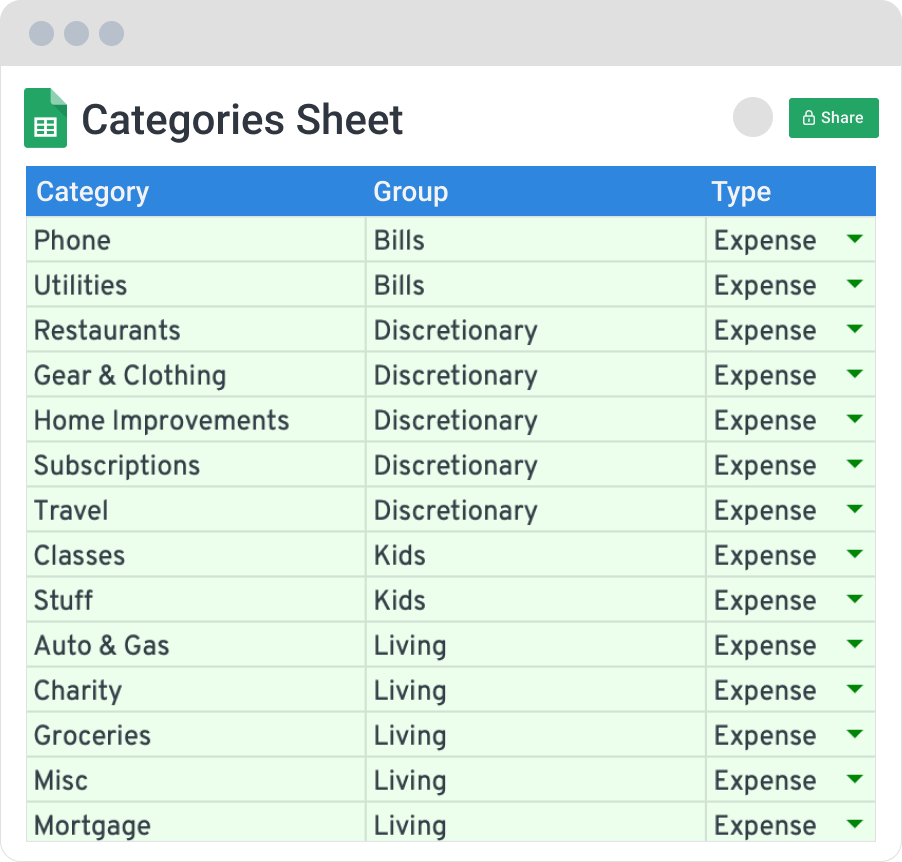Open the Type dropdown for Phone
902x862 pixels.
click(855, 239)
